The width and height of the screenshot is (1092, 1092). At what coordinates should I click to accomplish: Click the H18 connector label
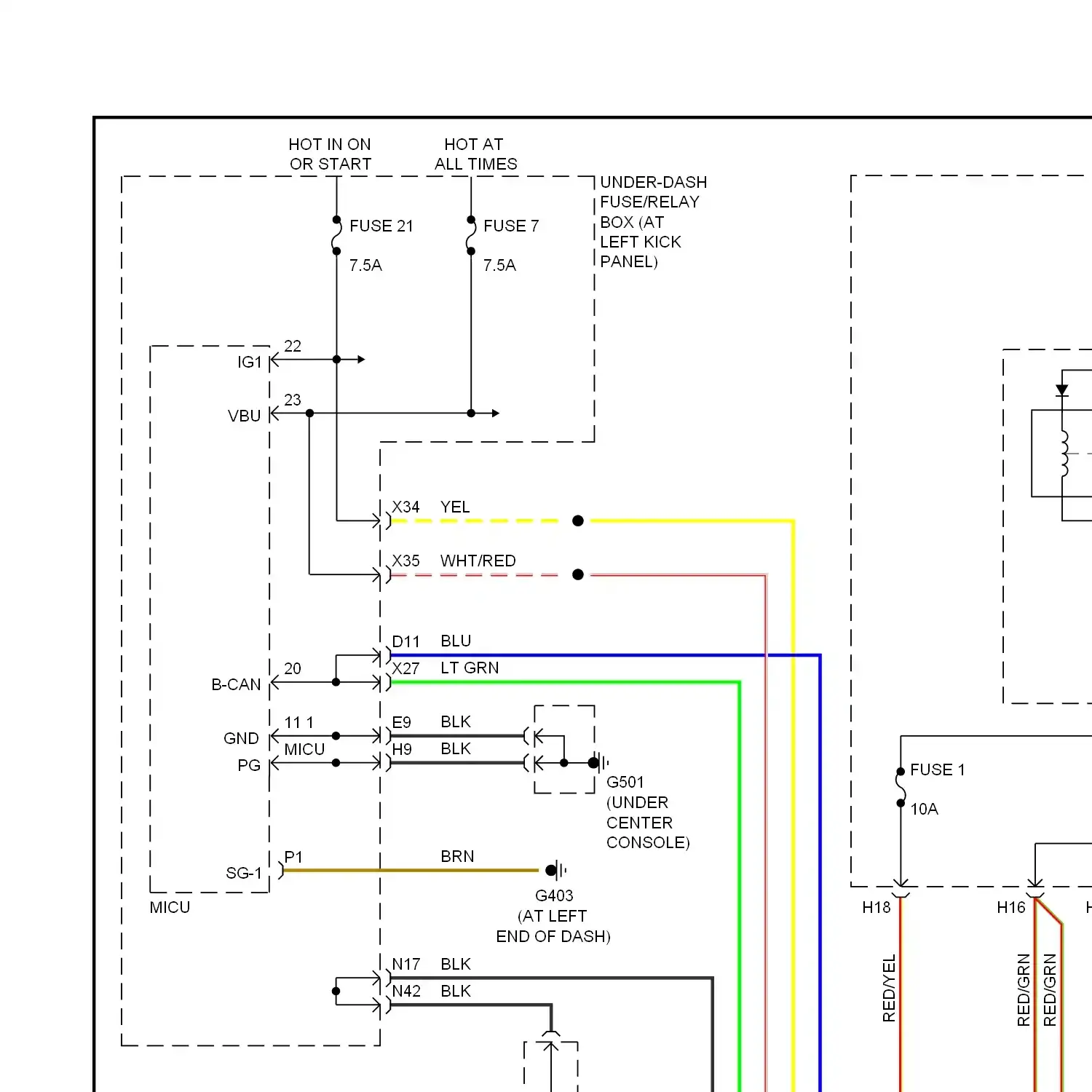pos(877,907)
